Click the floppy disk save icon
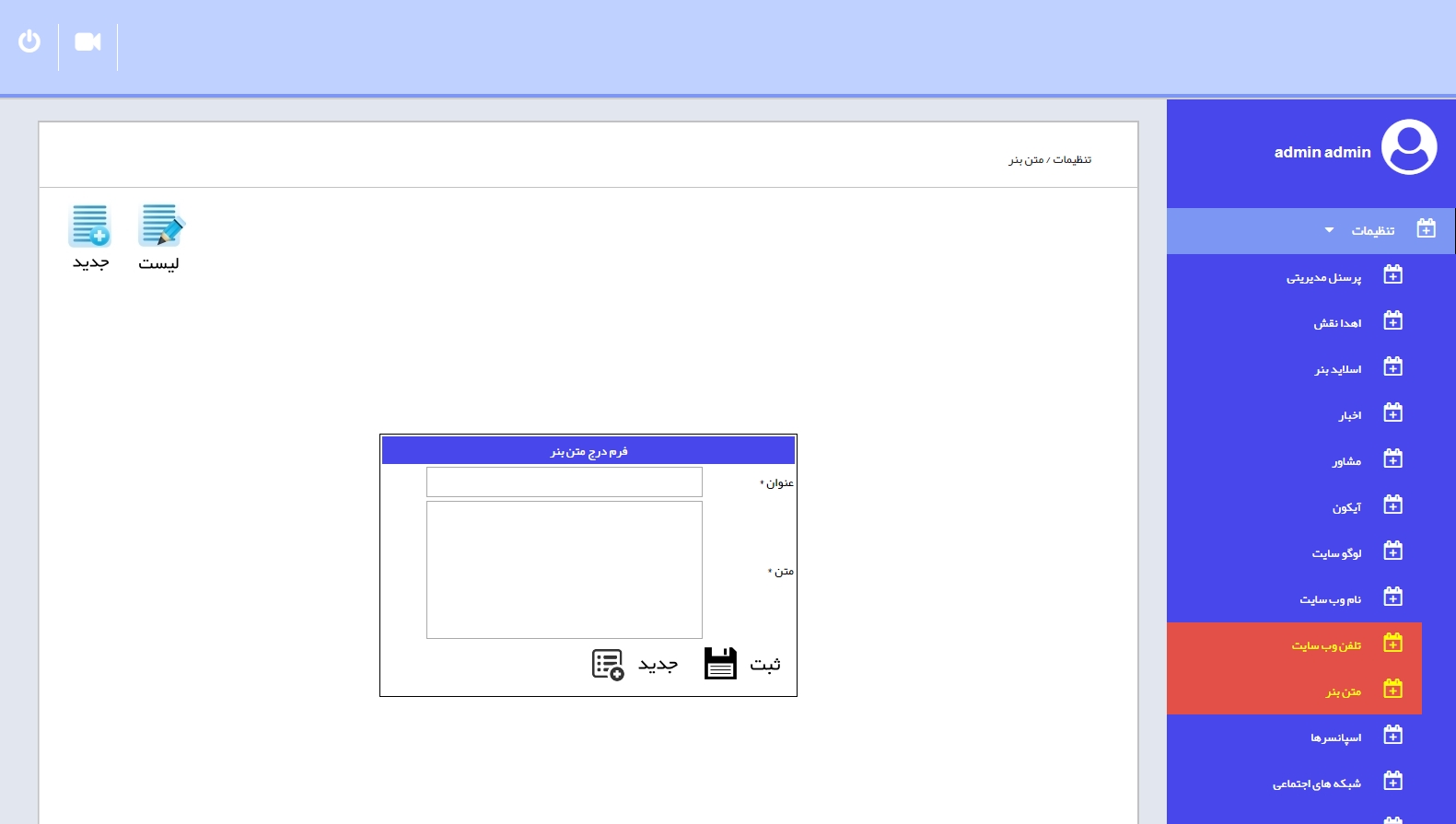Image resolution: width=1456 pixels, height=824 pixels. tap(720, 664)
